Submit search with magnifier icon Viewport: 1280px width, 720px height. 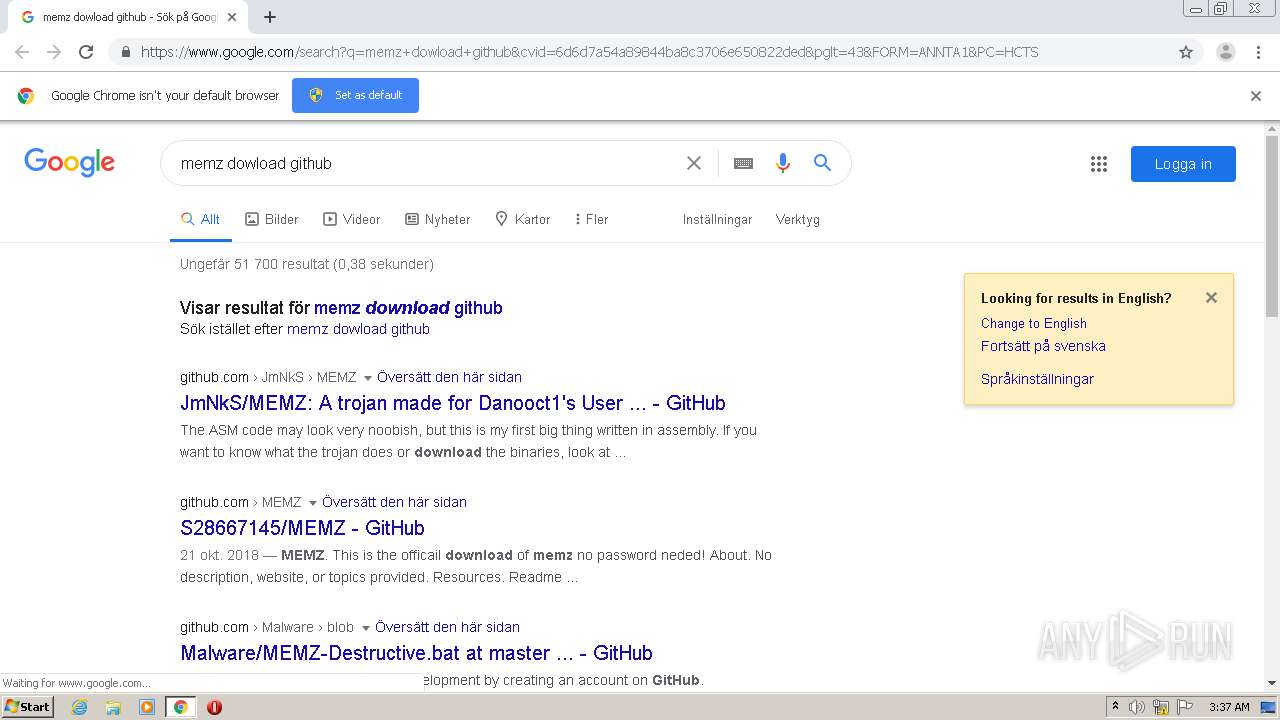pos(822,163)
